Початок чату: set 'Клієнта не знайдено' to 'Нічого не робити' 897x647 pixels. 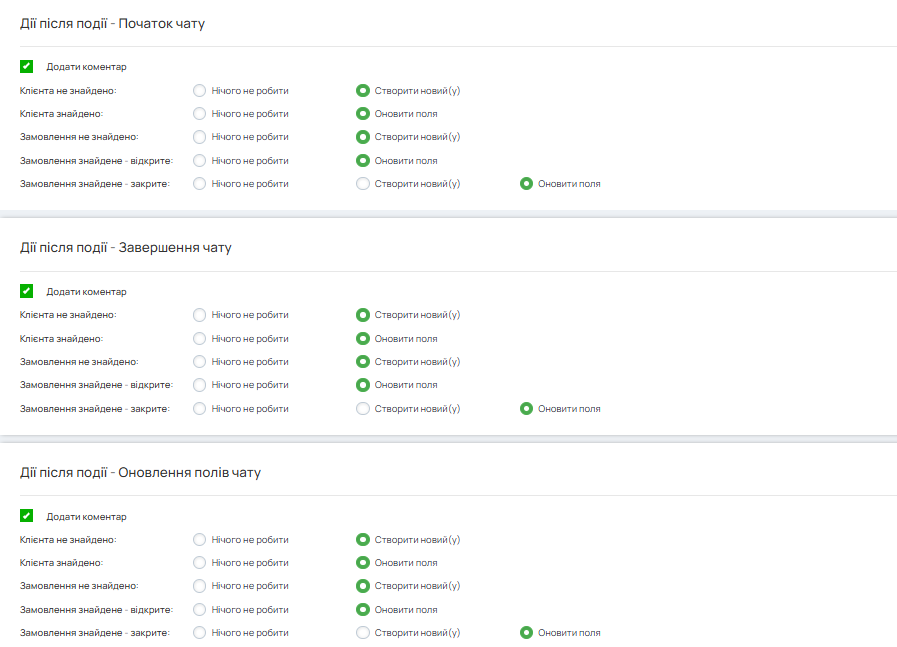(200, 91)
